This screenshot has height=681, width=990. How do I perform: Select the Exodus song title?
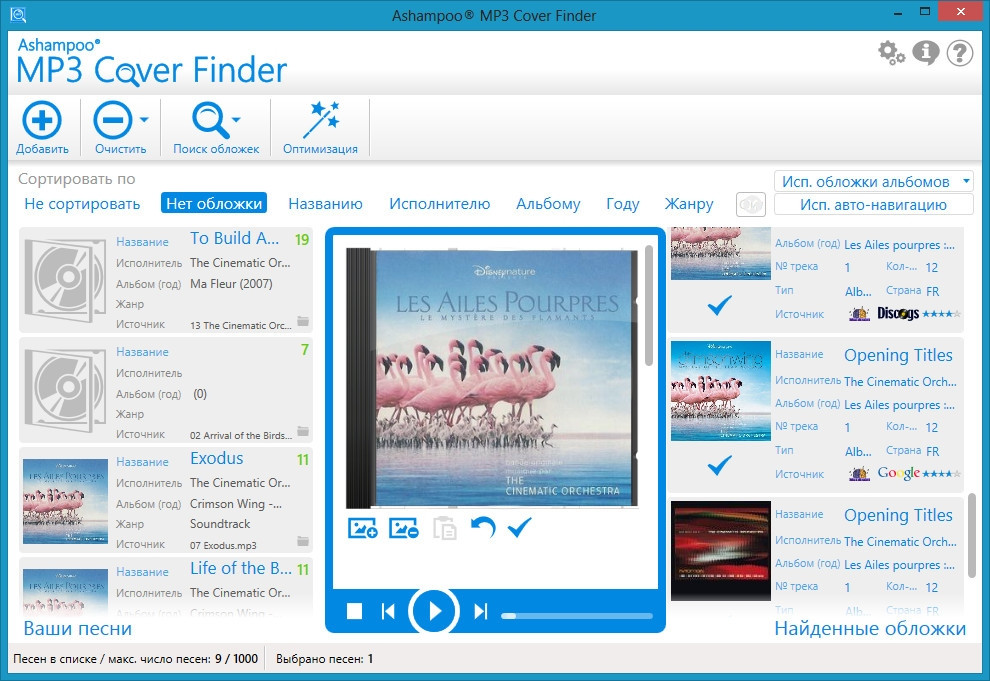[217, 458]
